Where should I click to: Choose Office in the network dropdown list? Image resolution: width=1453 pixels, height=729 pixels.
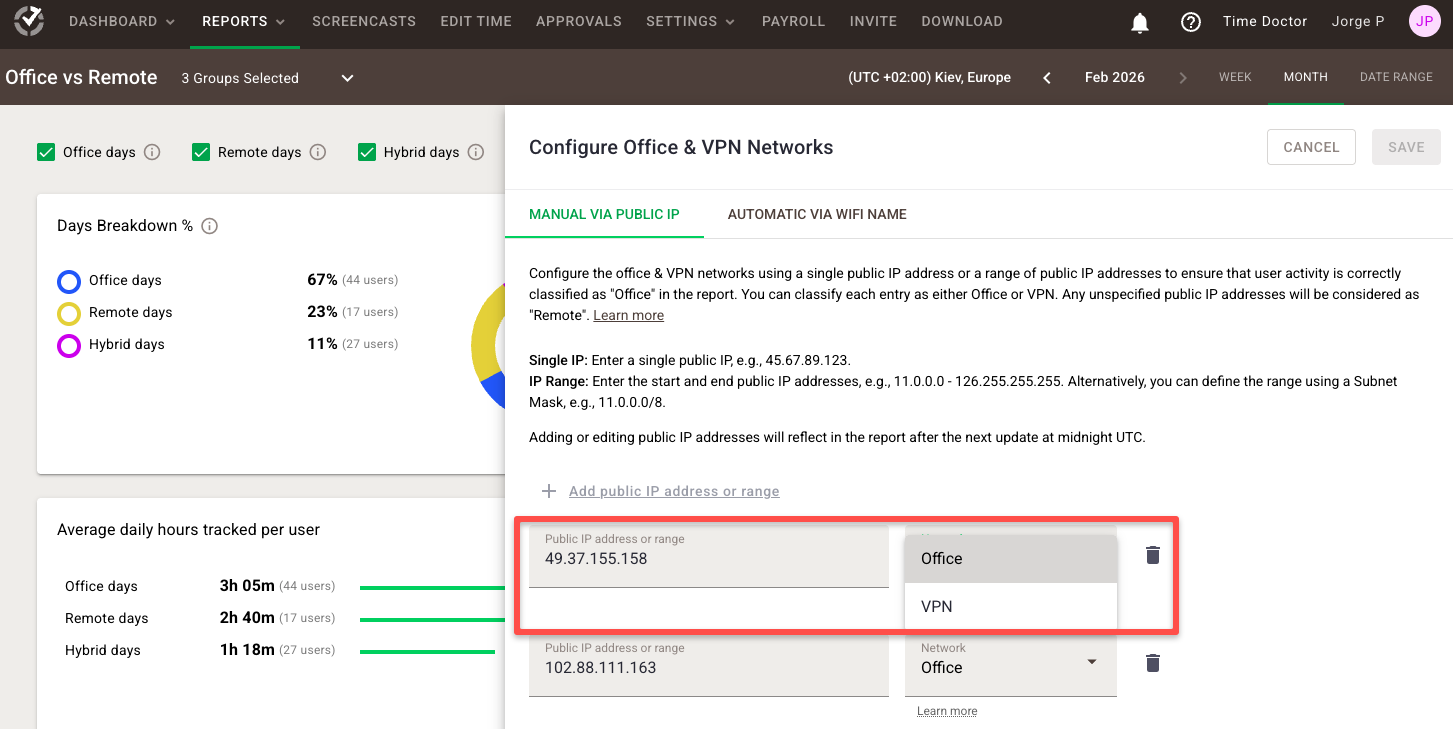(1010, 559)
